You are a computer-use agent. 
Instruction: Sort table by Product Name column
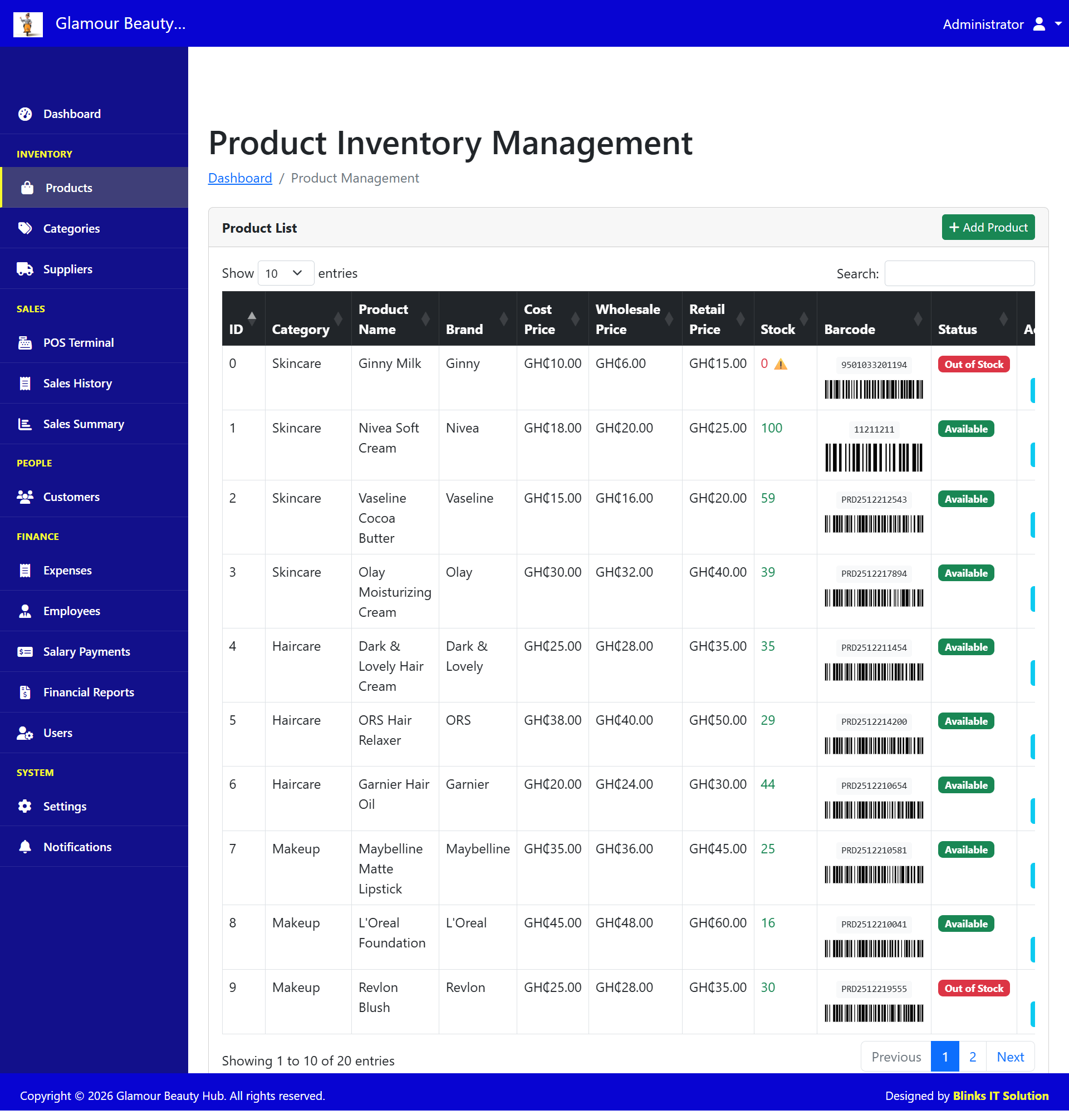pos(395,319)
